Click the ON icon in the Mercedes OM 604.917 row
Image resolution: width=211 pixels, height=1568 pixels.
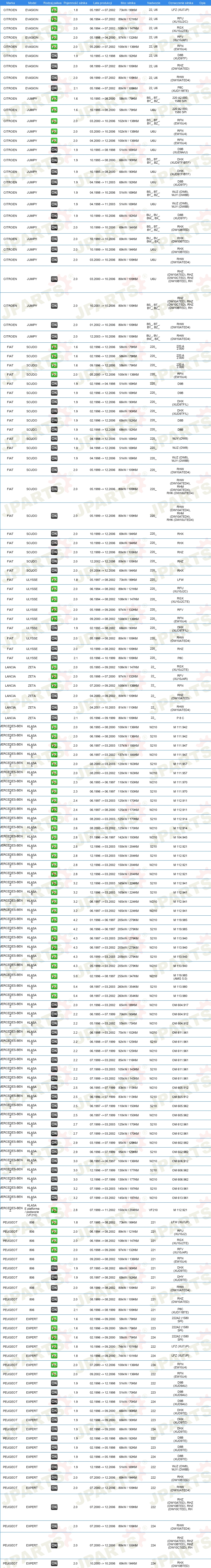pos(54,1005)
